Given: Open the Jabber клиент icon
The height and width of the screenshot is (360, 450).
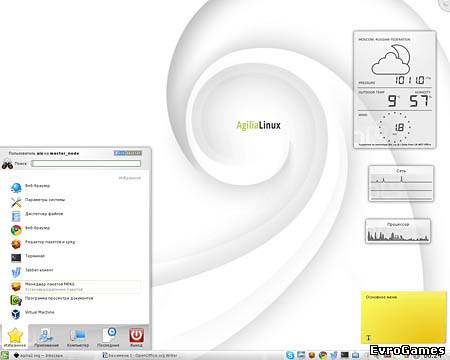Looking at the screenshot, I should coord(16,272).
